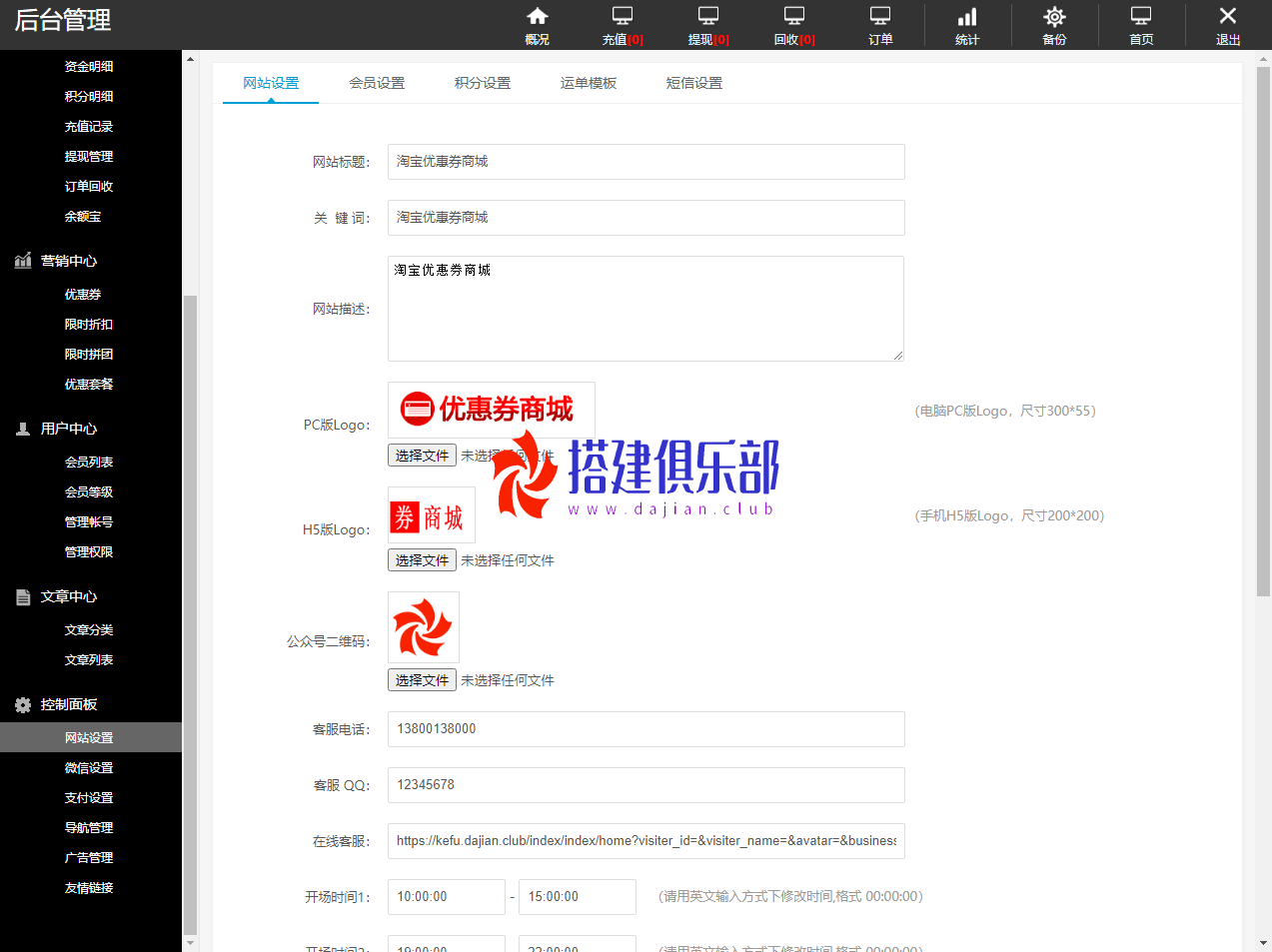Screen dimensions: 1272x952
Task: Open the 概况 home icon in header
Action: tap(538, 16)
